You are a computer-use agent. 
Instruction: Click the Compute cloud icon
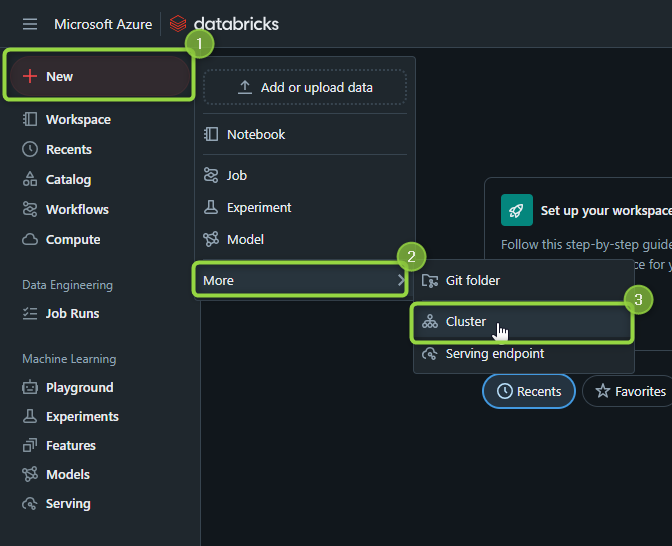coord(30,239)
